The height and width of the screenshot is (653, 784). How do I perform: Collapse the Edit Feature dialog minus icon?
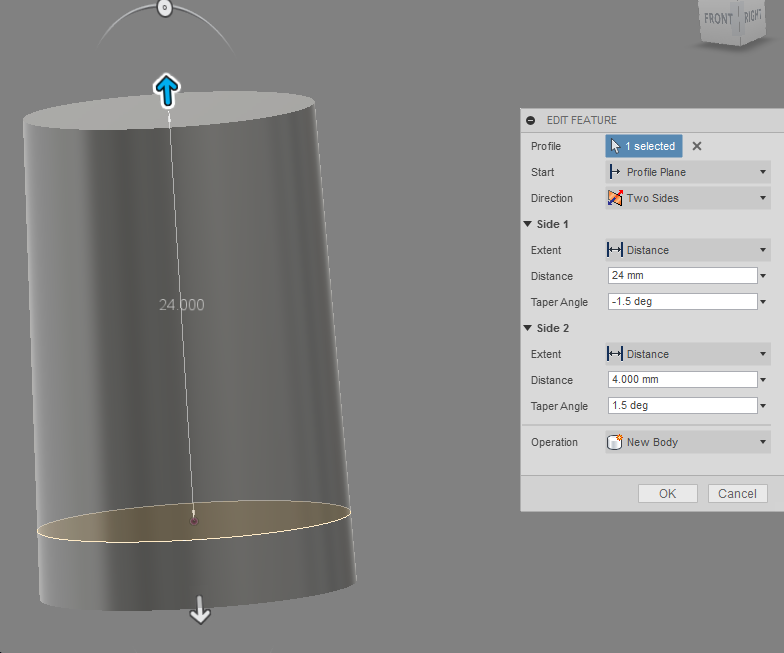point(530,120)
